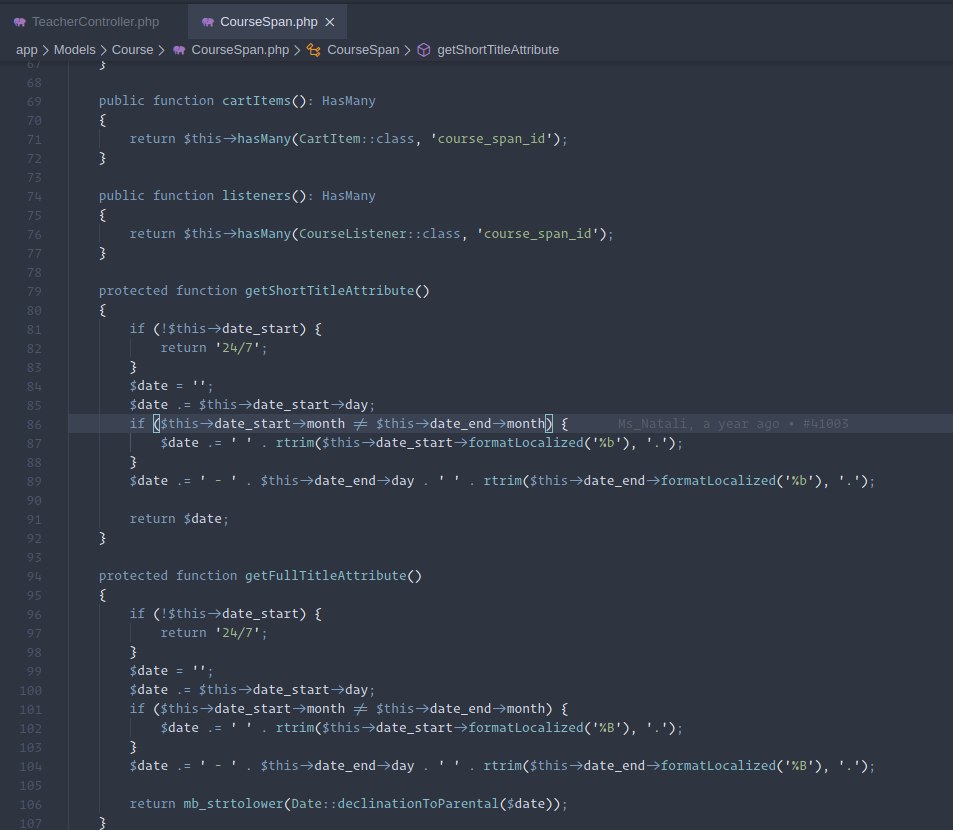Click the HasMany return type on line 69
953x830 pixels.
click(349, 101)
